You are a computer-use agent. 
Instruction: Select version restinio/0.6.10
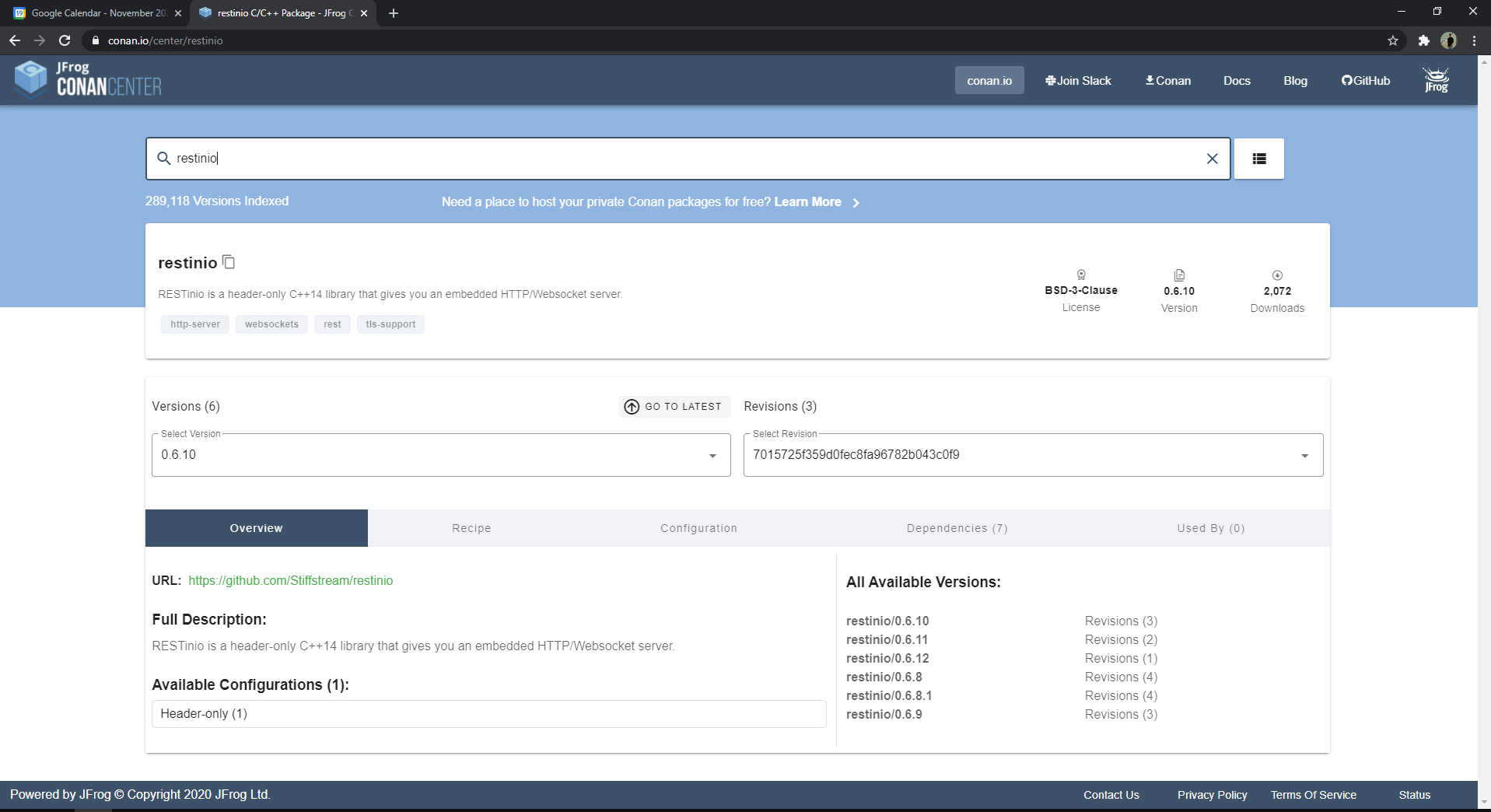click(x=887, y=621)
